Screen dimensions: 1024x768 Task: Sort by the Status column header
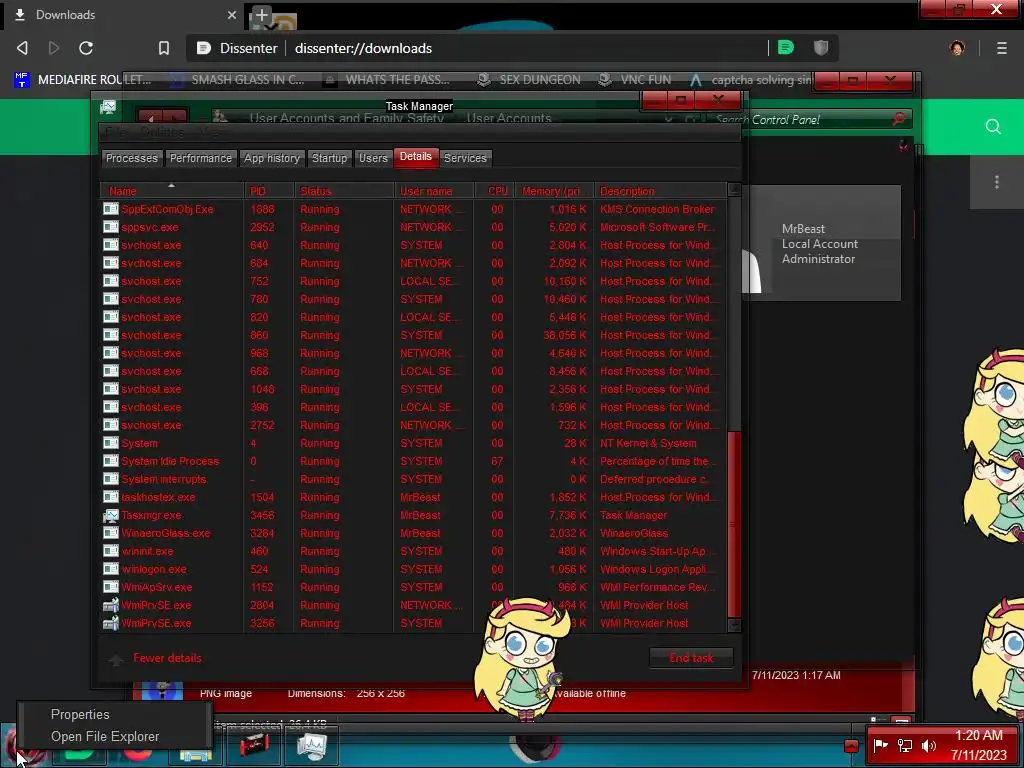[x=344, y=191]
